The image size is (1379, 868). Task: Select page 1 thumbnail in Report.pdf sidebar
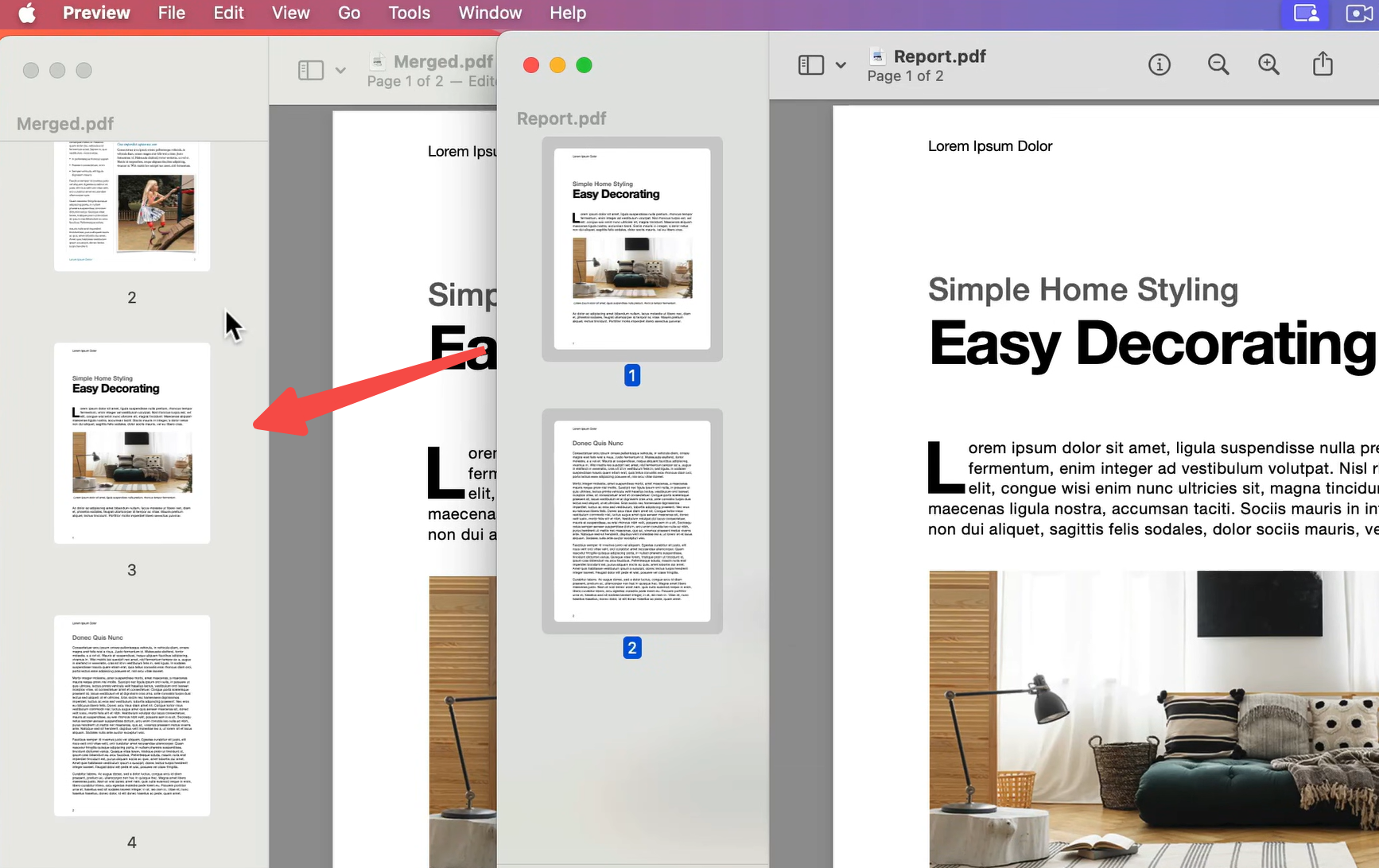tap(632, 249)
